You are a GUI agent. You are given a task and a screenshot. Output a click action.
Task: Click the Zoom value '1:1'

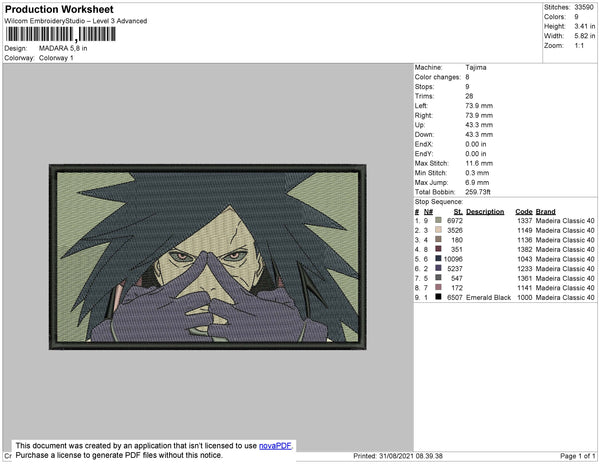[579, 46]
